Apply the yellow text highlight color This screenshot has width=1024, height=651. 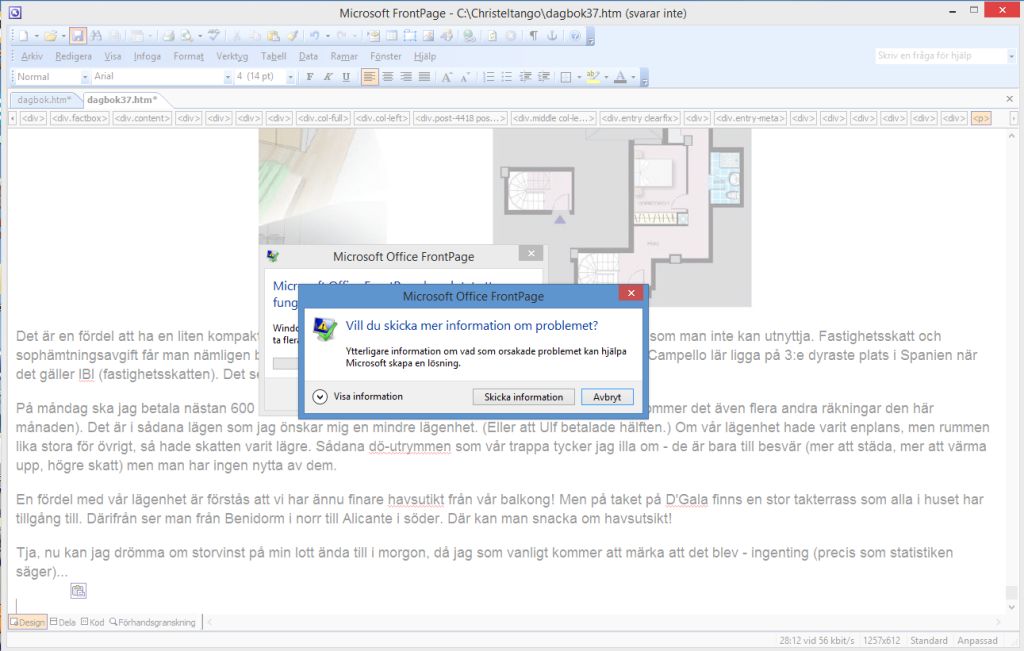click(593, 76)
